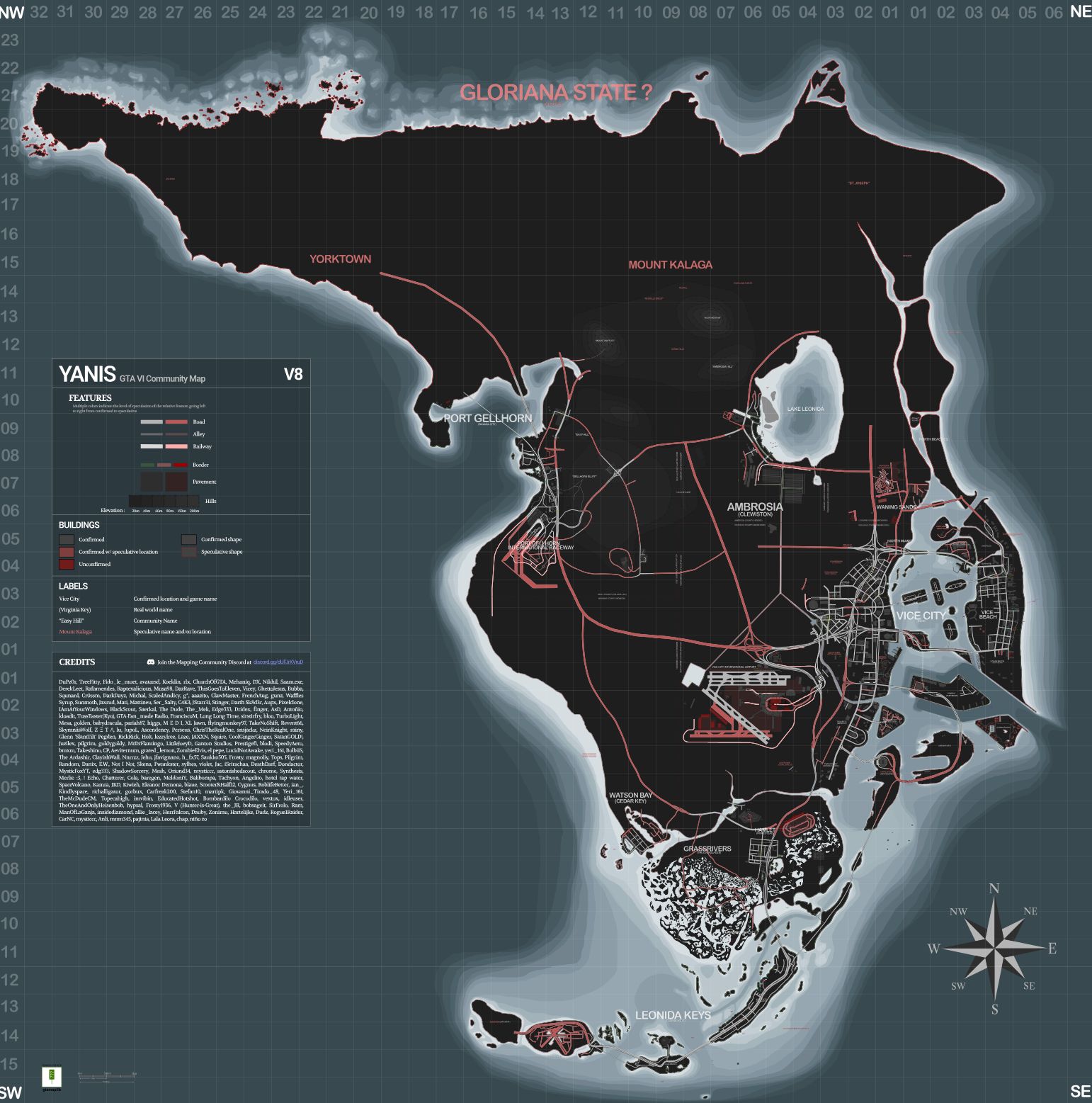Click the red speculative Road swatch
The height and width of the screenshot is (1103, 1092).
[176, 422]
